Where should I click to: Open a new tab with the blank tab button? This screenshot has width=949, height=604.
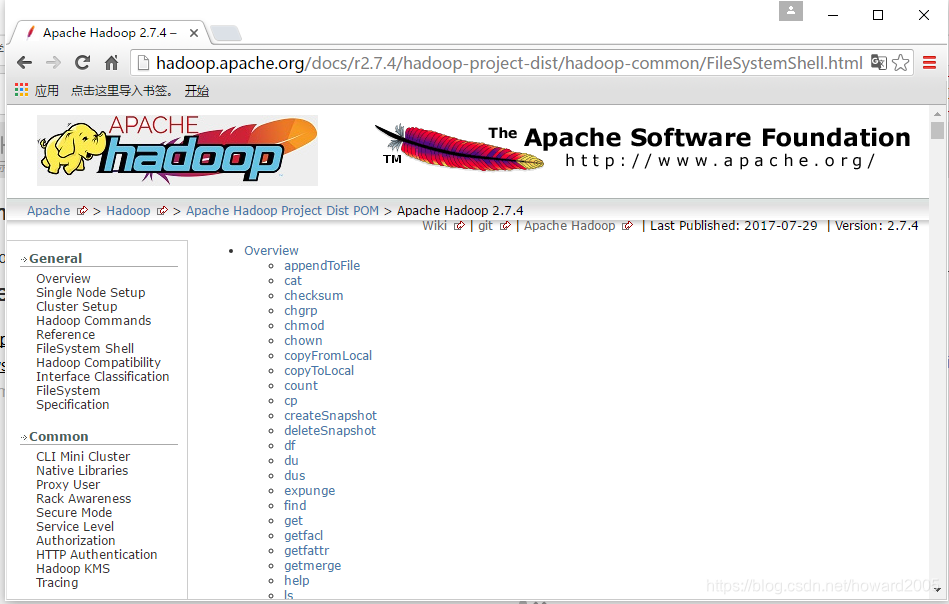click(x=226, y=33)
